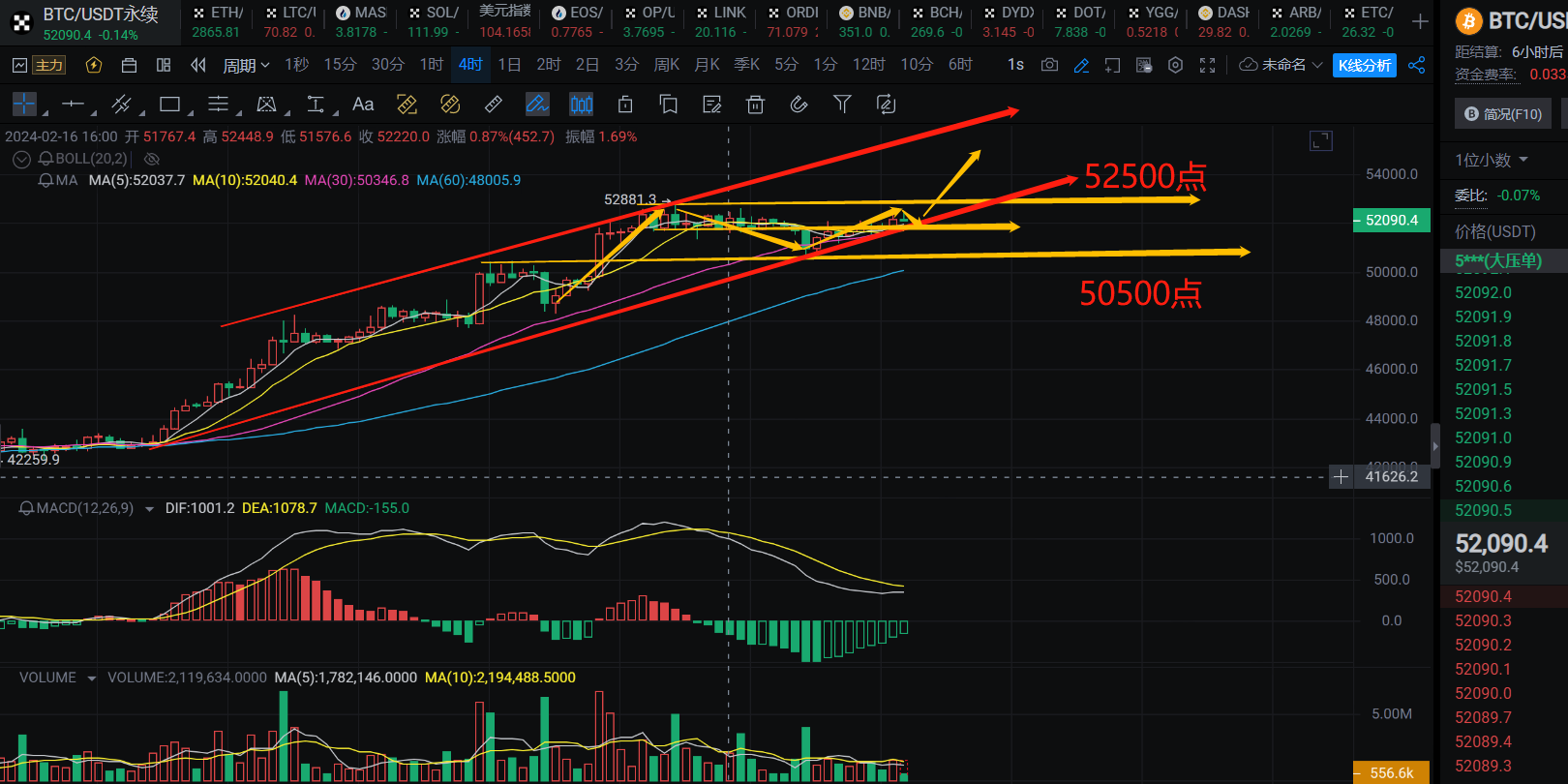This screenshot has height=784, width=1568.
Task: Expand the MACD indicator dropdown arrow
Action: (149, 509)
